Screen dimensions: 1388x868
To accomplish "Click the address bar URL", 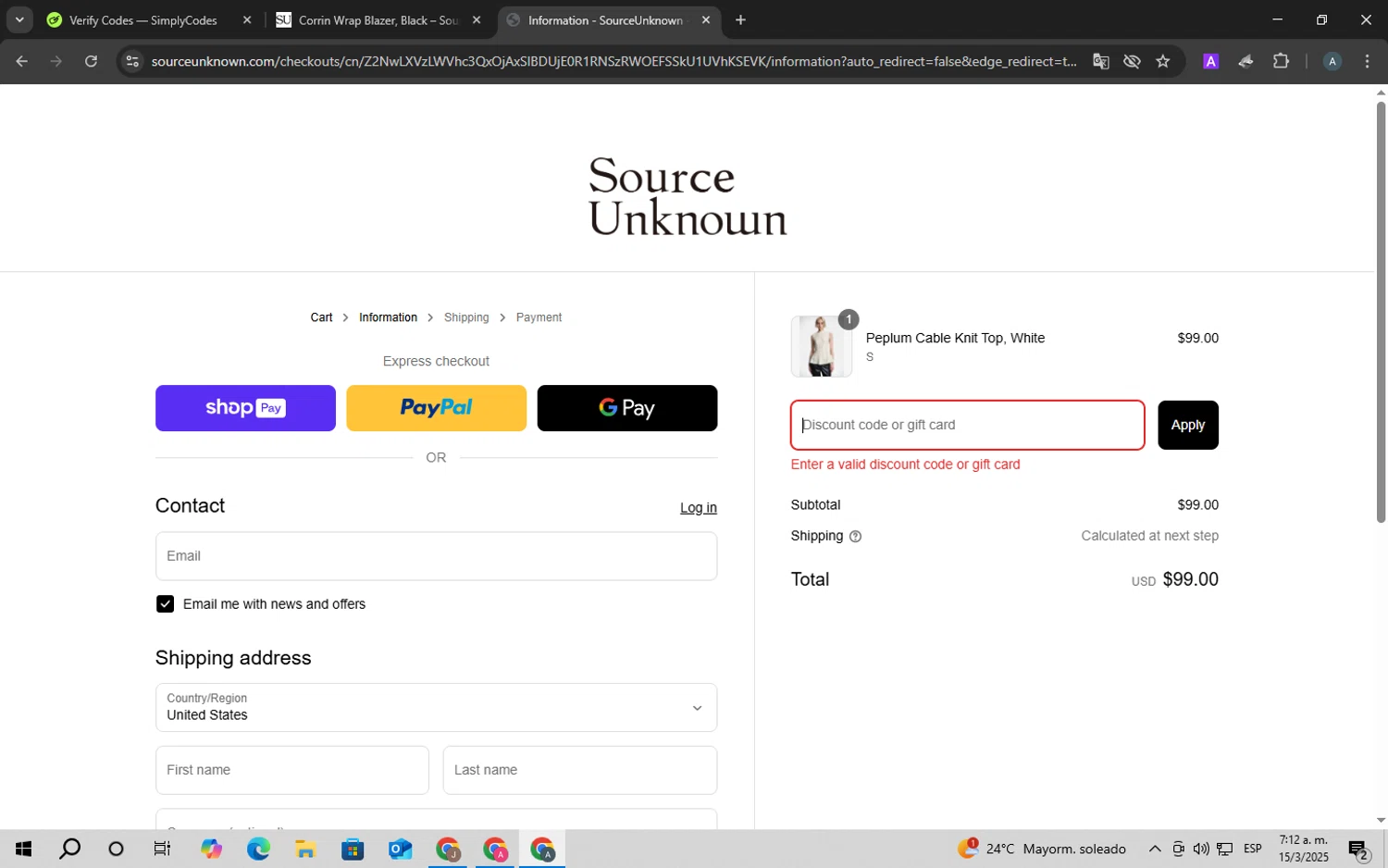I will click(x=613, y=61).
